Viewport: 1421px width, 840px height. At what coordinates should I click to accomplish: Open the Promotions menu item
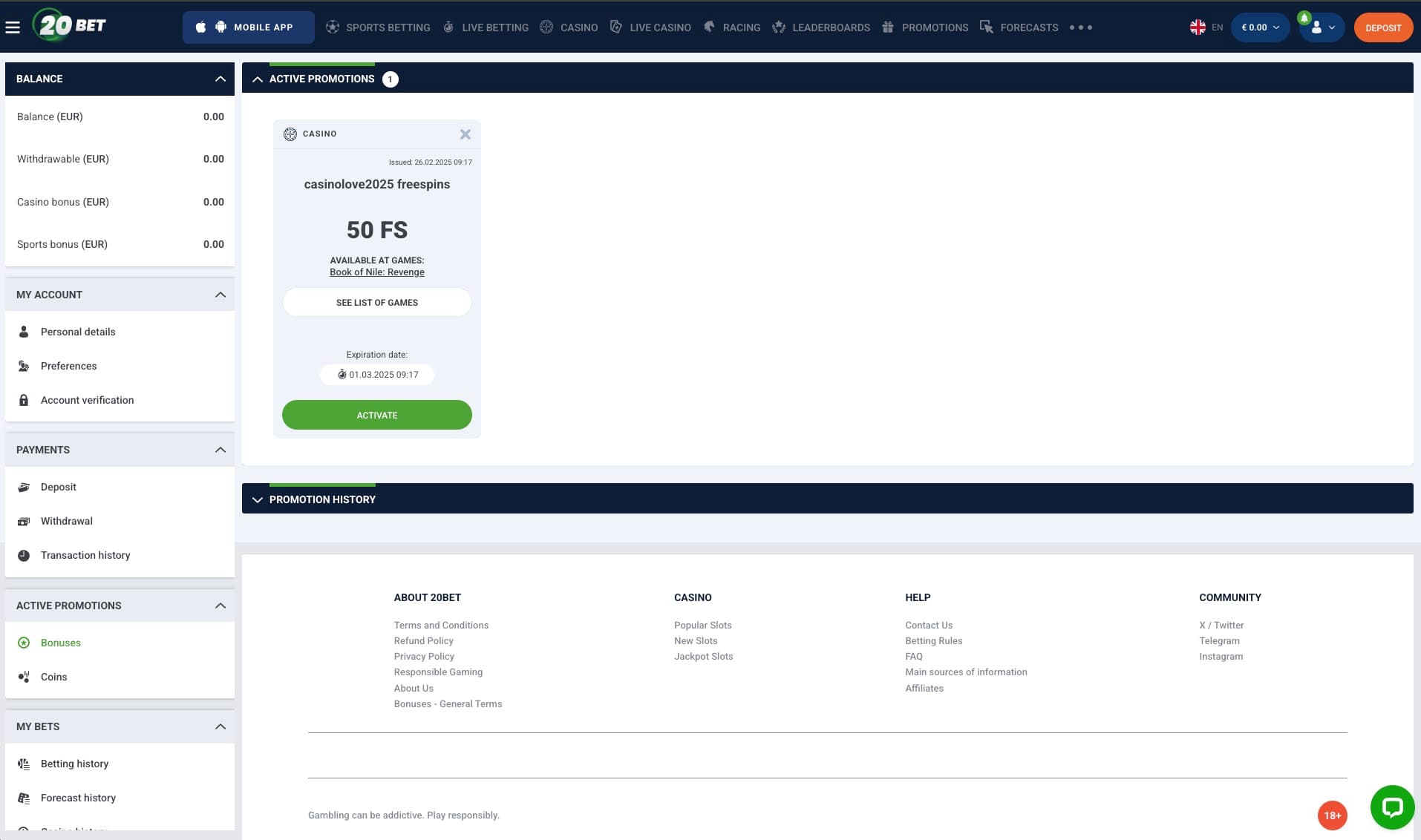(x=934, y=27)
